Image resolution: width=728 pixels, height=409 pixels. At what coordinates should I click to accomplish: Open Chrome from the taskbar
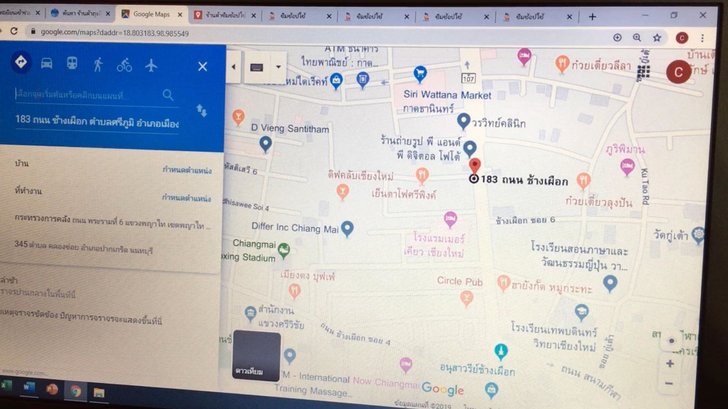(75, 391)
